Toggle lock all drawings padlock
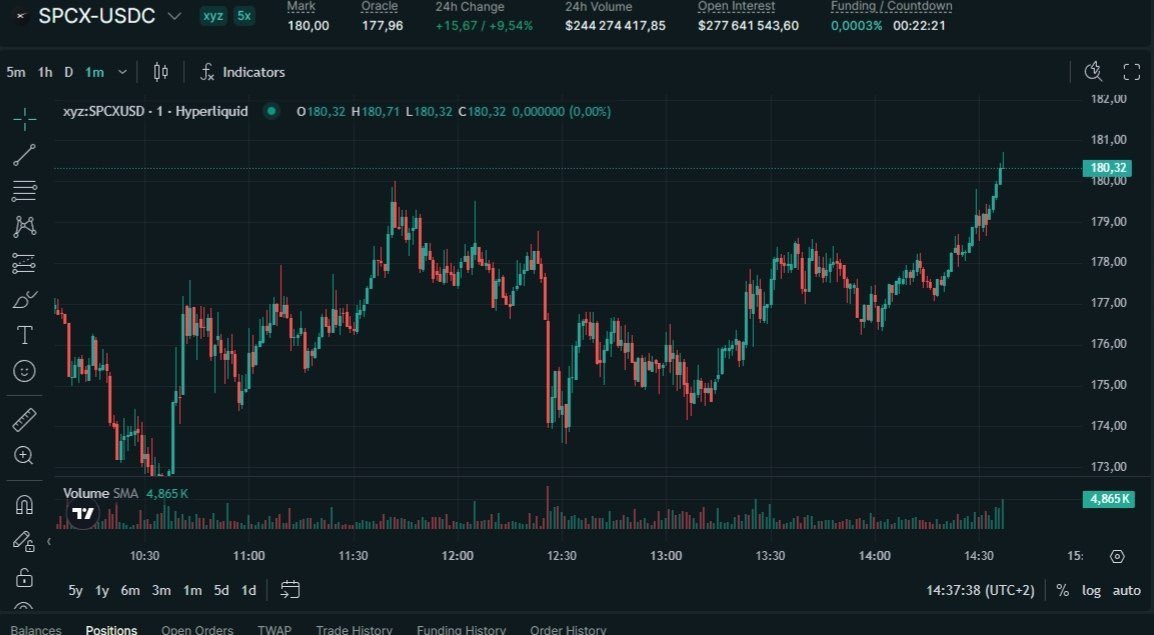The image size is (1154, 635). 24,577
